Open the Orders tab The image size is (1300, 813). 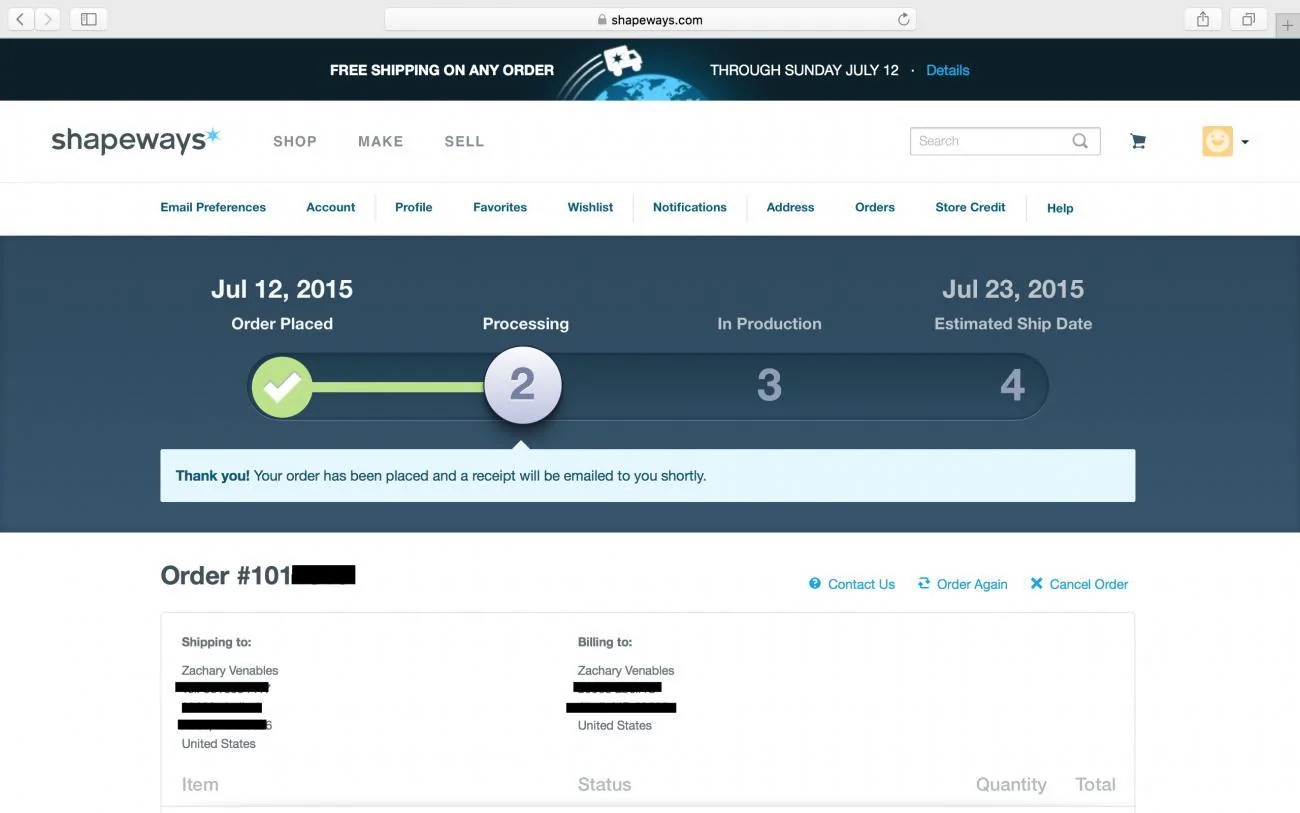tap(875, 207)
